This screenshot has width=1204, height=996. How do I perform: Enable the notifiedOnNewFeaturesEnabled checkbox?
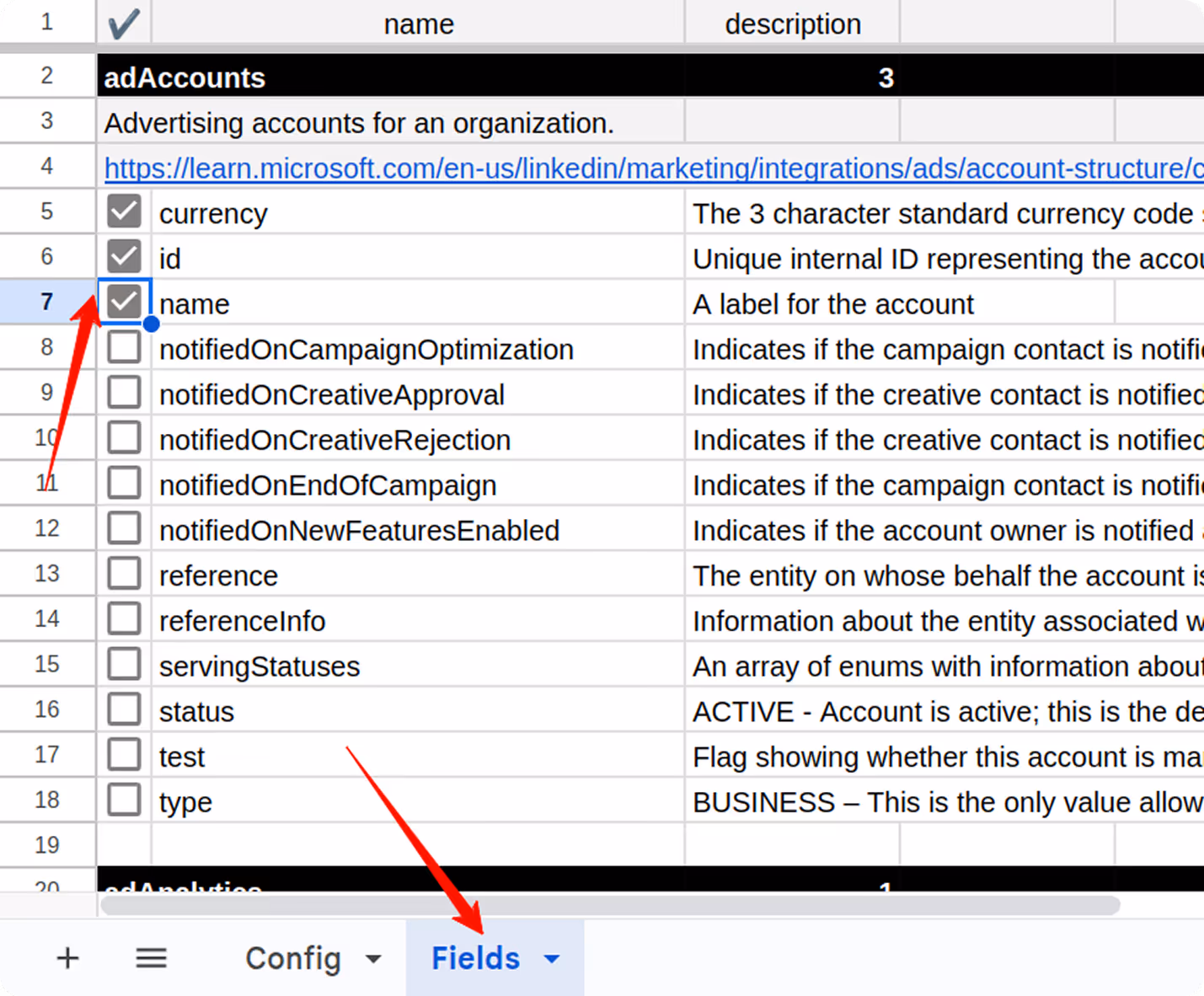click(x=123, y=527)
